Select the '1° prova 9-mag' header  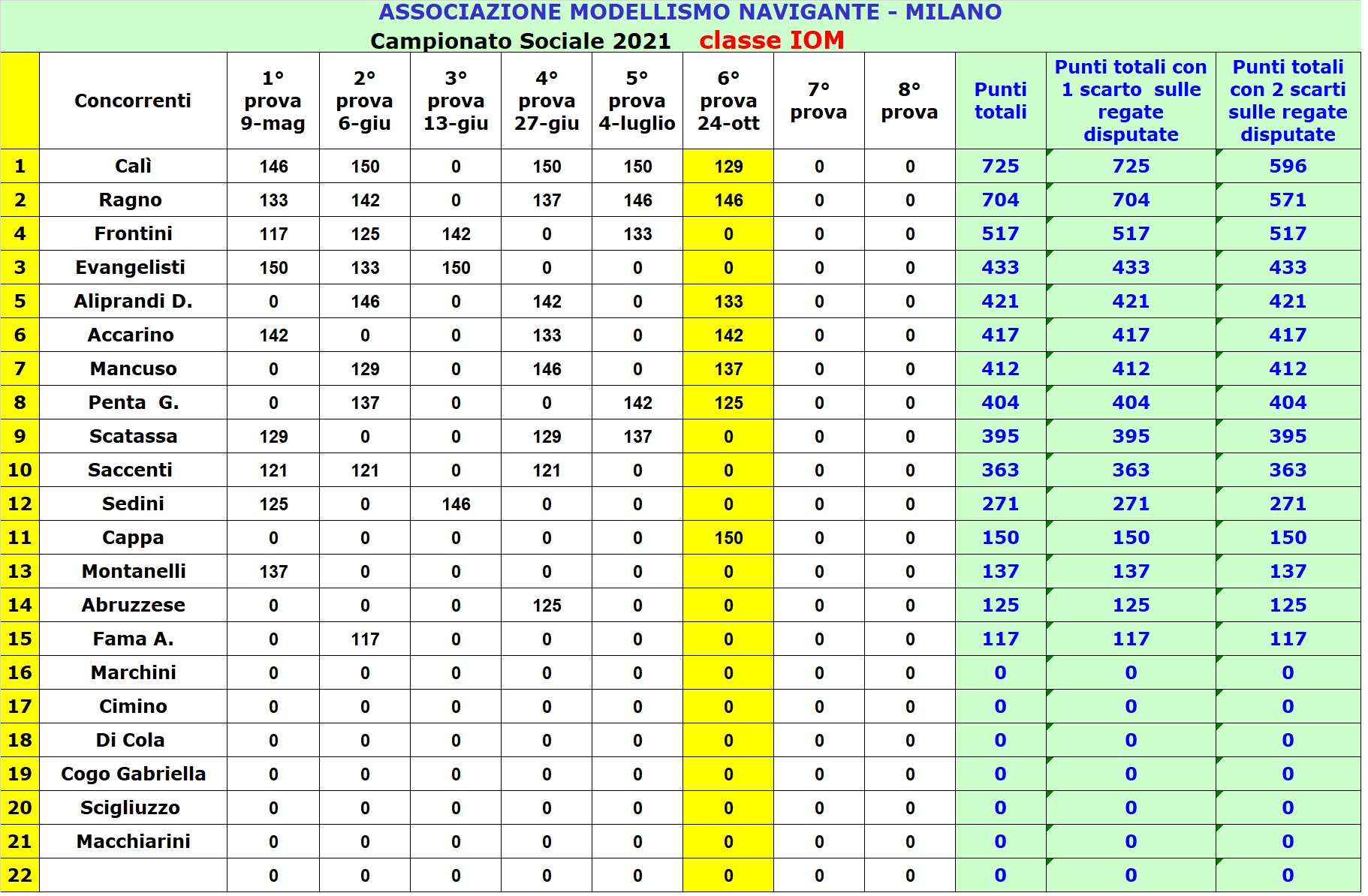(273, 101)
